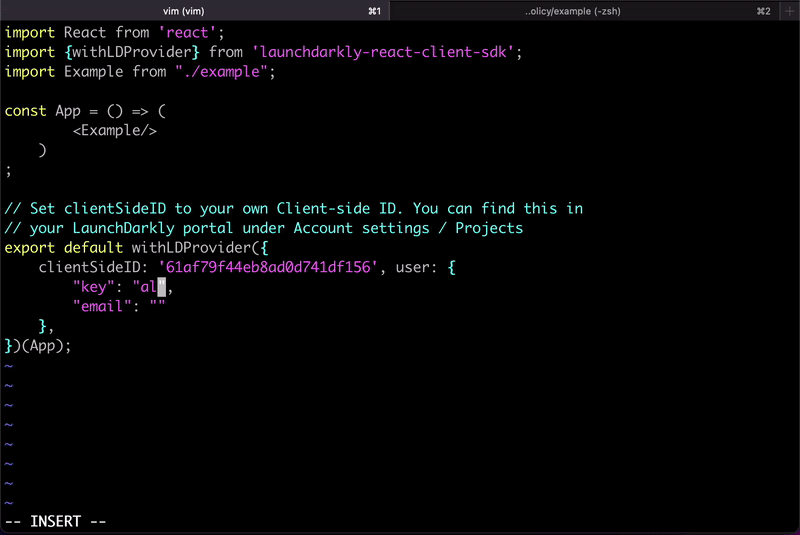
Task: Click the })(App); closing line
Action: [38, 345]
